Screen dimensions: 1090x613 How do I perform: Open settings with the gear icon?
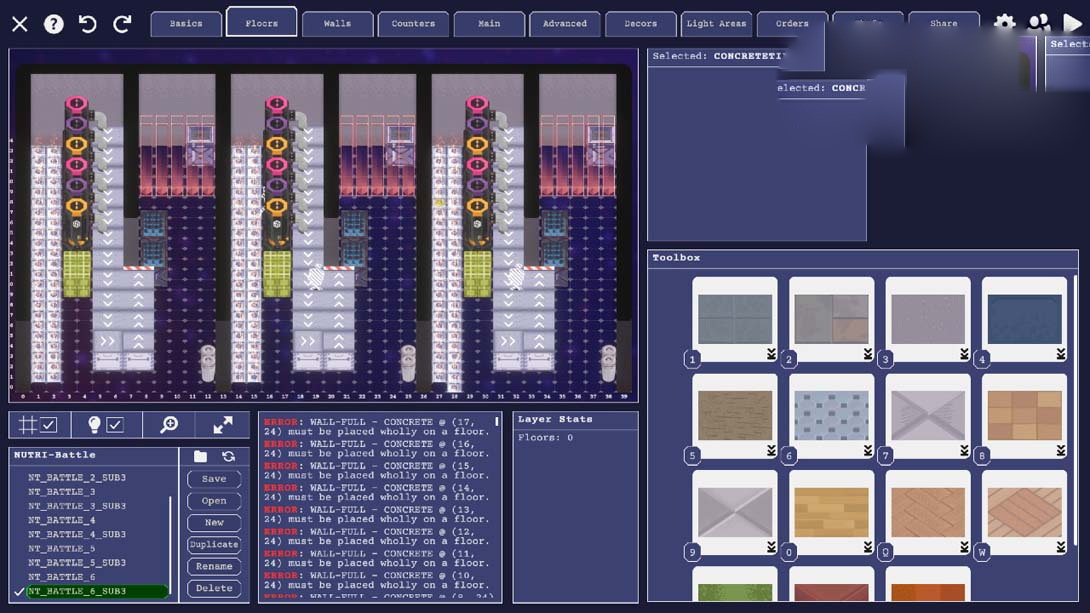[x=1004, y=24]
